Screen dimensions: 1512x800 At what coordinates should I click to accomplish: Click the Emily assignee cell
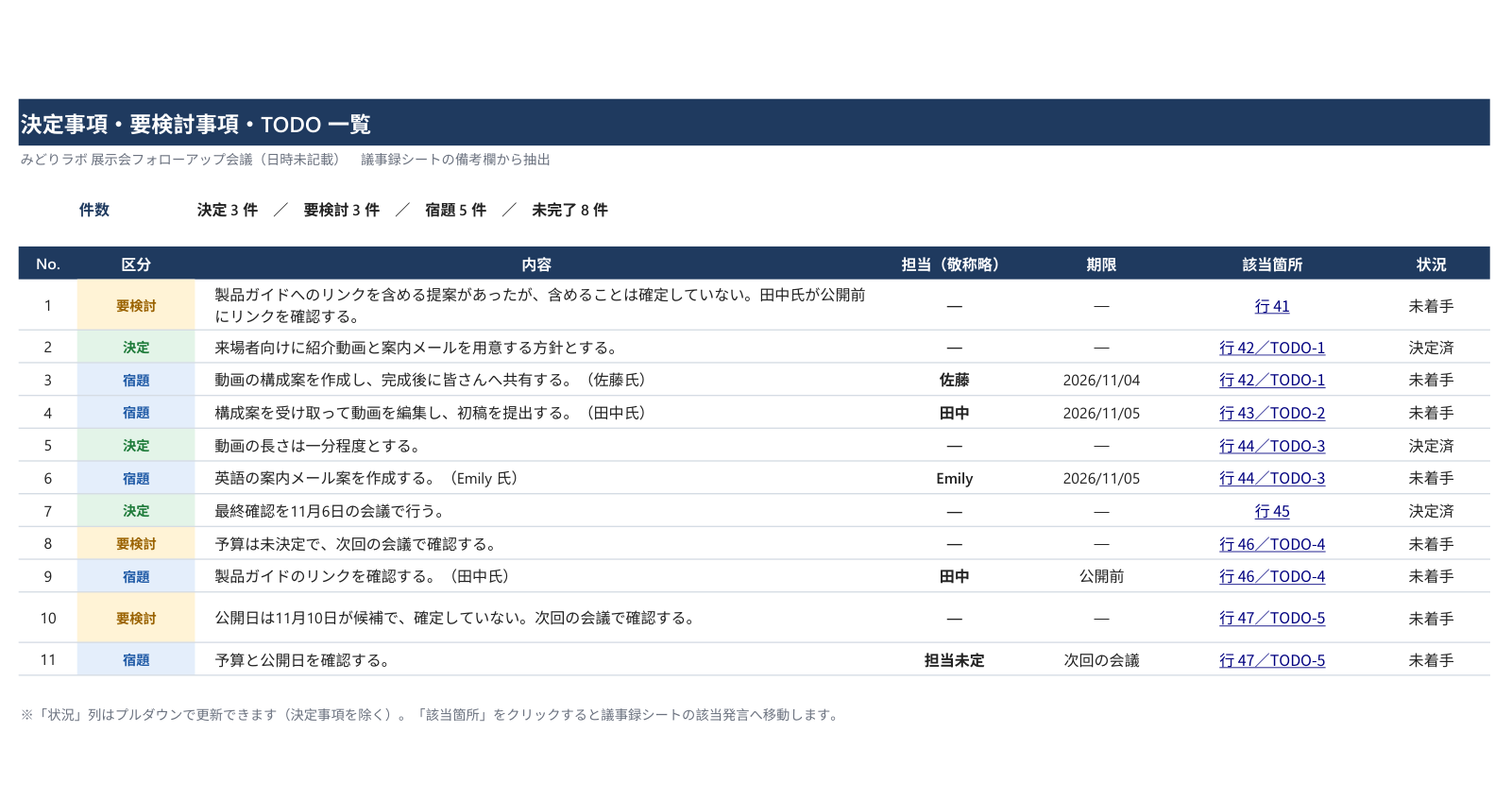click(954, 478)
